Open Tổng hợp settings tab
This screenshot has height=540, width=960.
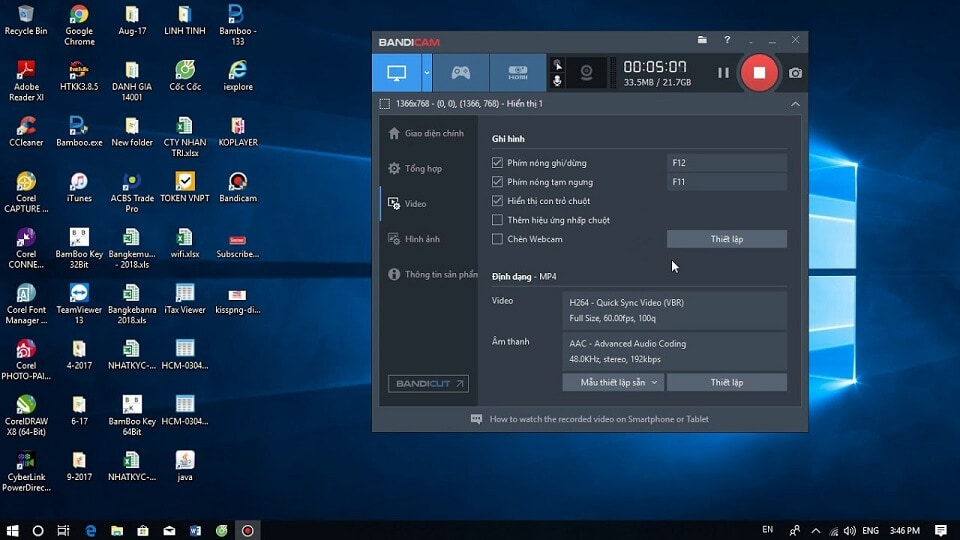coord(429,168)
